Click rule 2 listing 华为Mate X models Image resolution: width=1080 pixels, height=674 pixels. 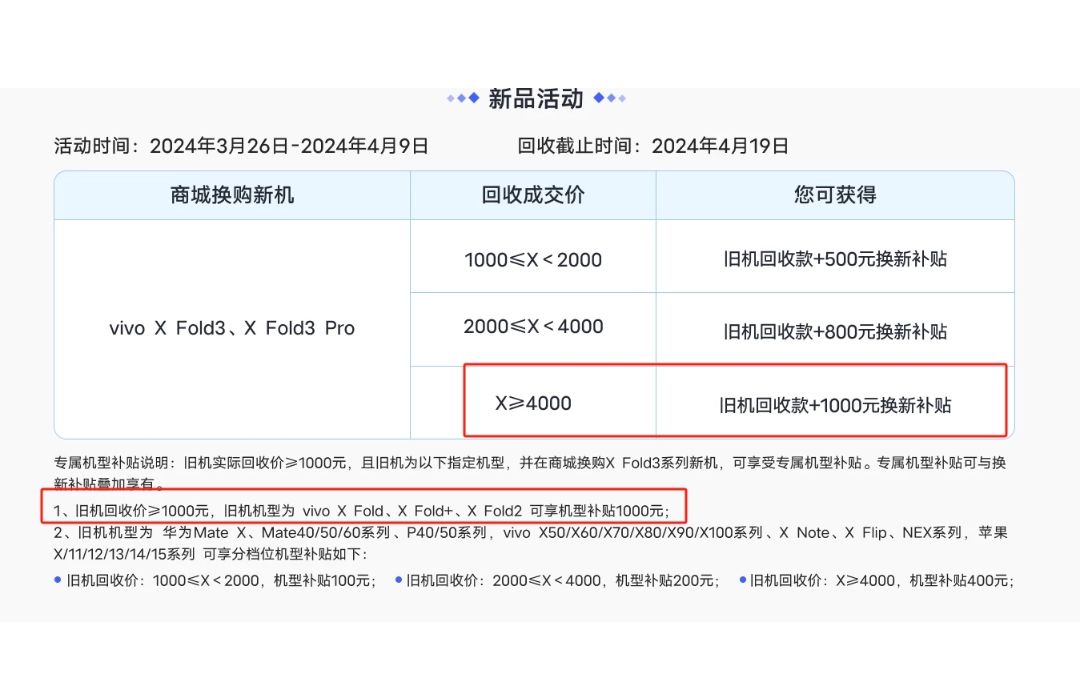530,543
